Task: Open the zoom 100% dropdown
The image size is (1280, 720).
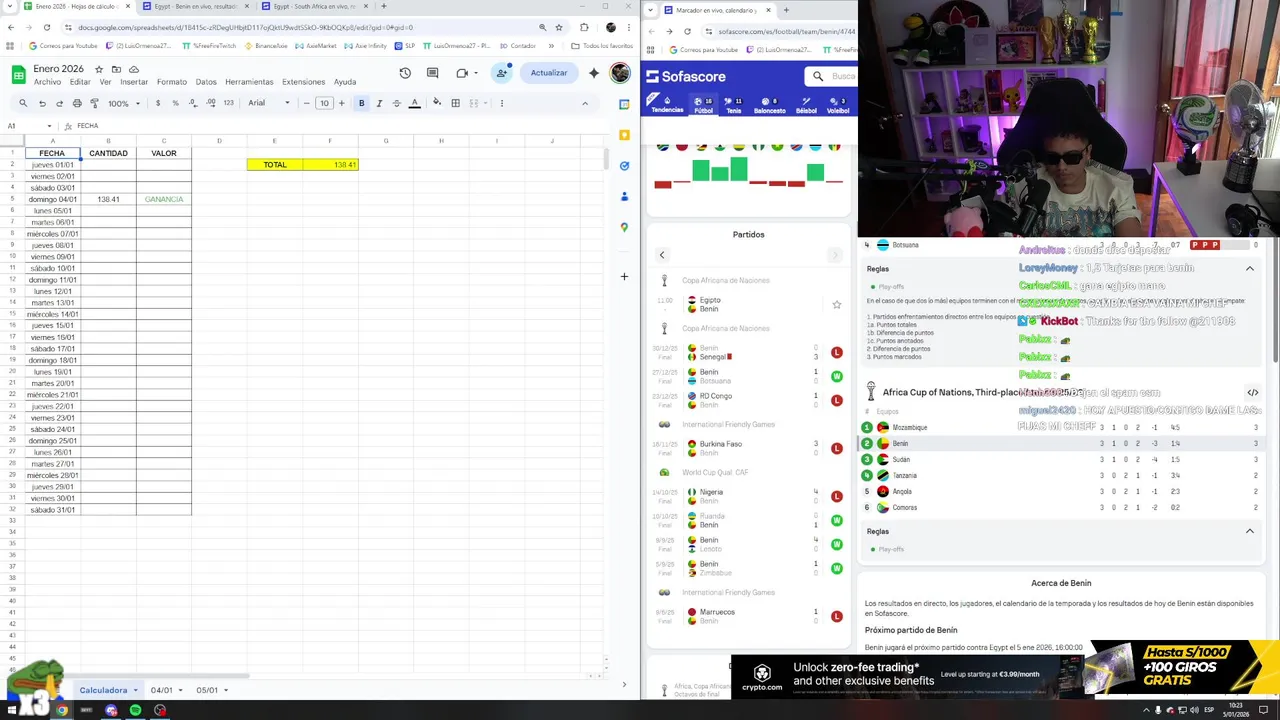Action: click(124, 103)
